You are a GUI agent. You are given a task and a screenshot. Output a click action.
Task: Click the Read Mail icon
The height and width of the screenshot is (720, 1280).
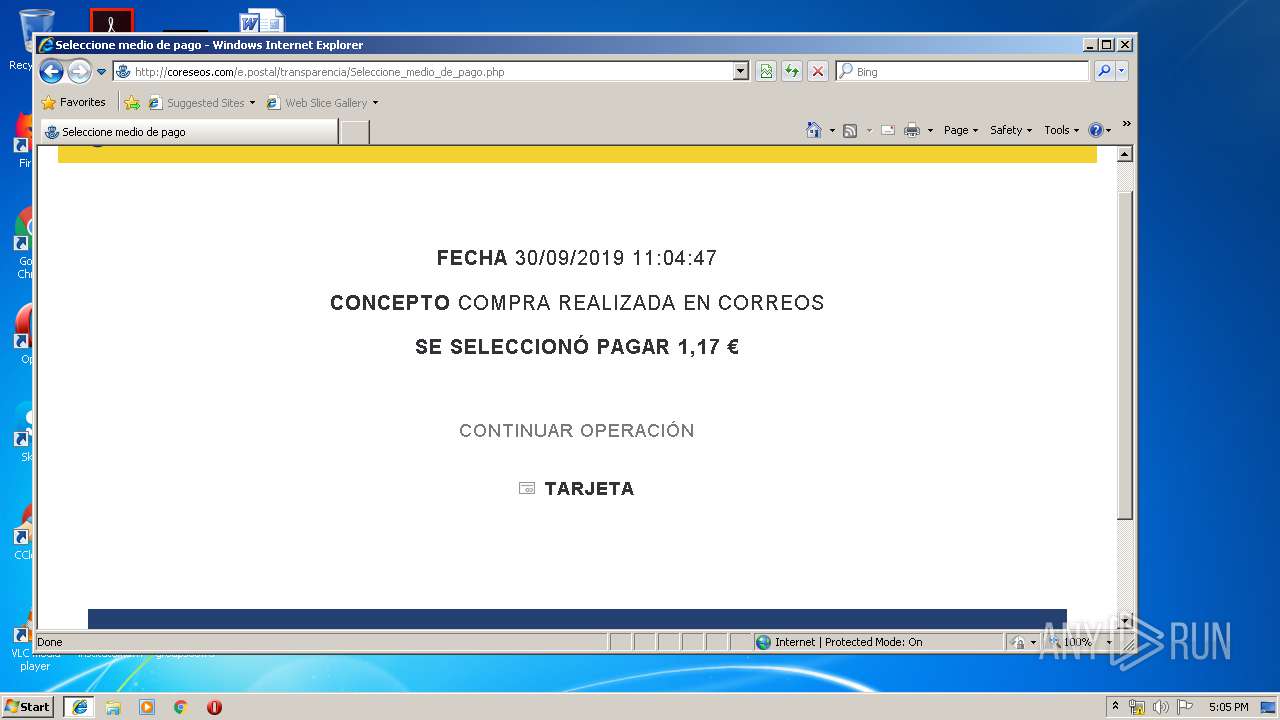tap(888, 130)
